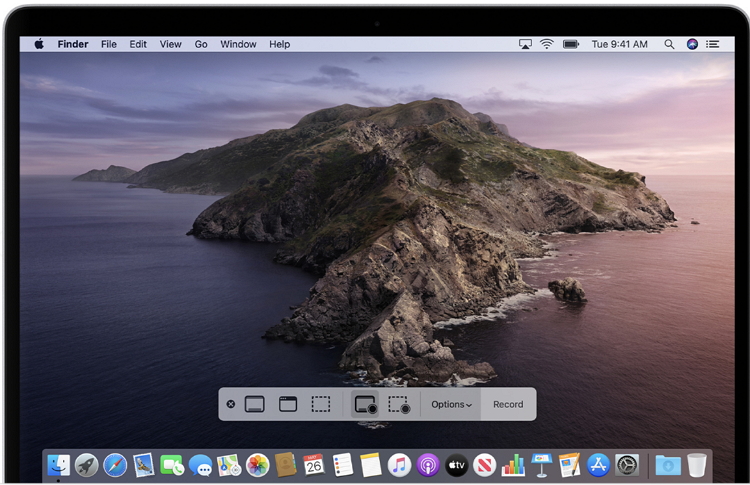Viewport: 750px width, 485px height.
Task: Click the Tue 9:41 AM clock
Action: 619,44
